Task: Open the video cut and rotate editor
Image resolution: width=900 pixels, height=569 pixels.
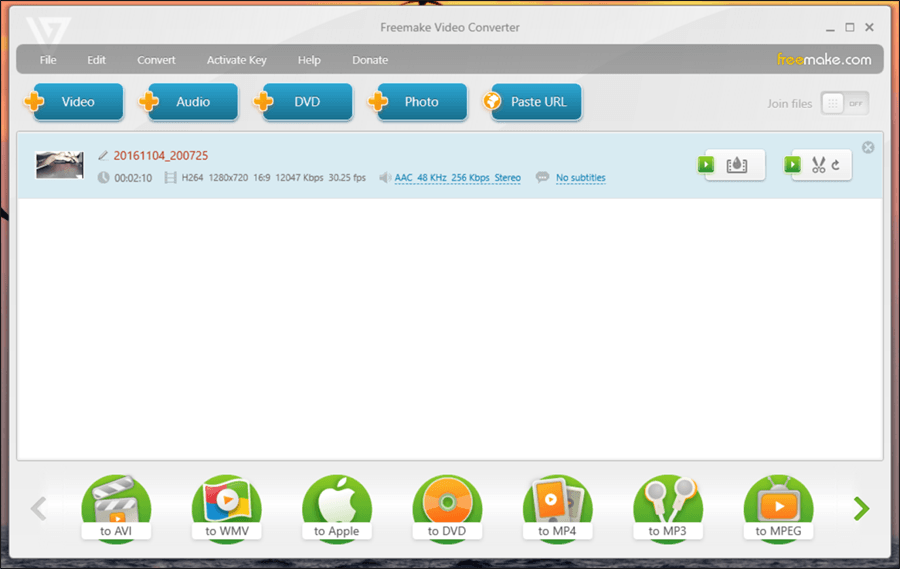Action: click(822, 165)
